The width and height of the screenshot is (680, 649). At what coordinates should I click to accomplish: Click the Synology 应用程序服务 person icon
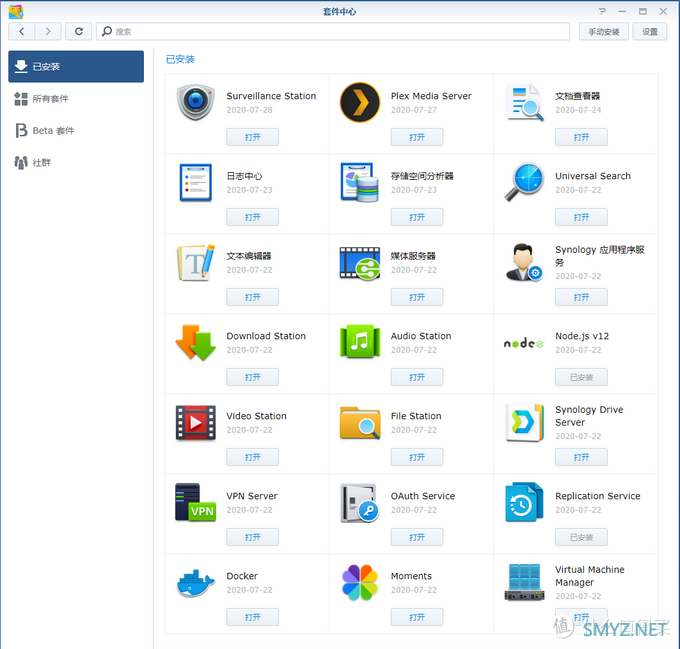(x=524, y=262)
